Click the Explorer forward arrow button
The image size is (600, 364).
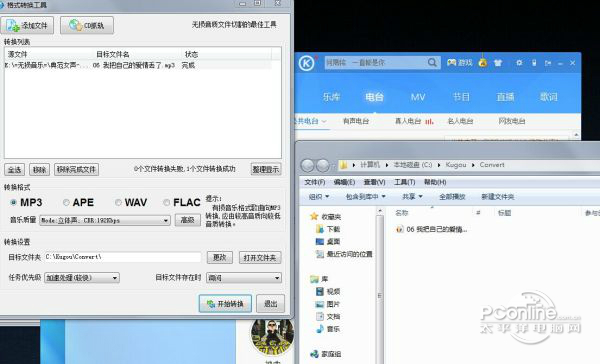coord(323,165)
